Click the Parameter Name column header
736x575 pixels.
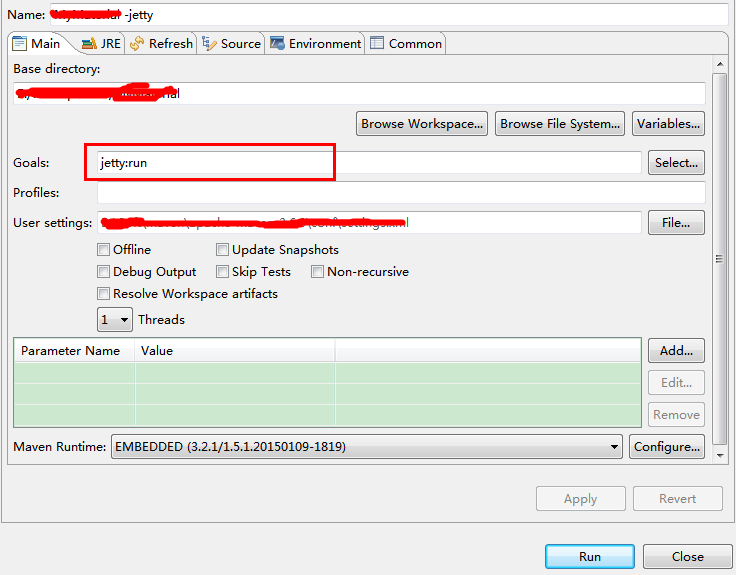click(x=74, y=351)
